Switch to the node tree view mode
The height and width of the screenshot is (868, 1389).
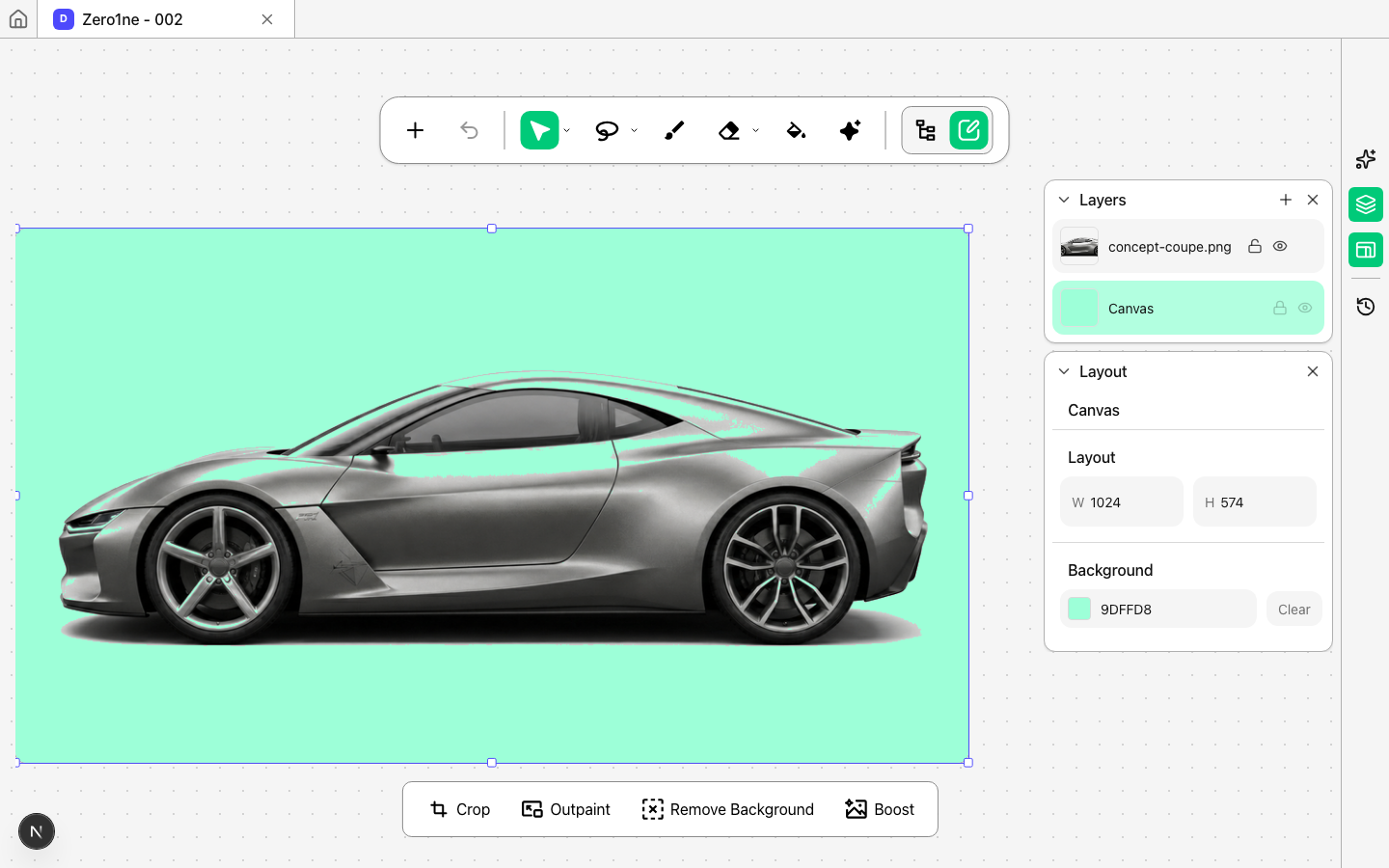click(926, 130)
